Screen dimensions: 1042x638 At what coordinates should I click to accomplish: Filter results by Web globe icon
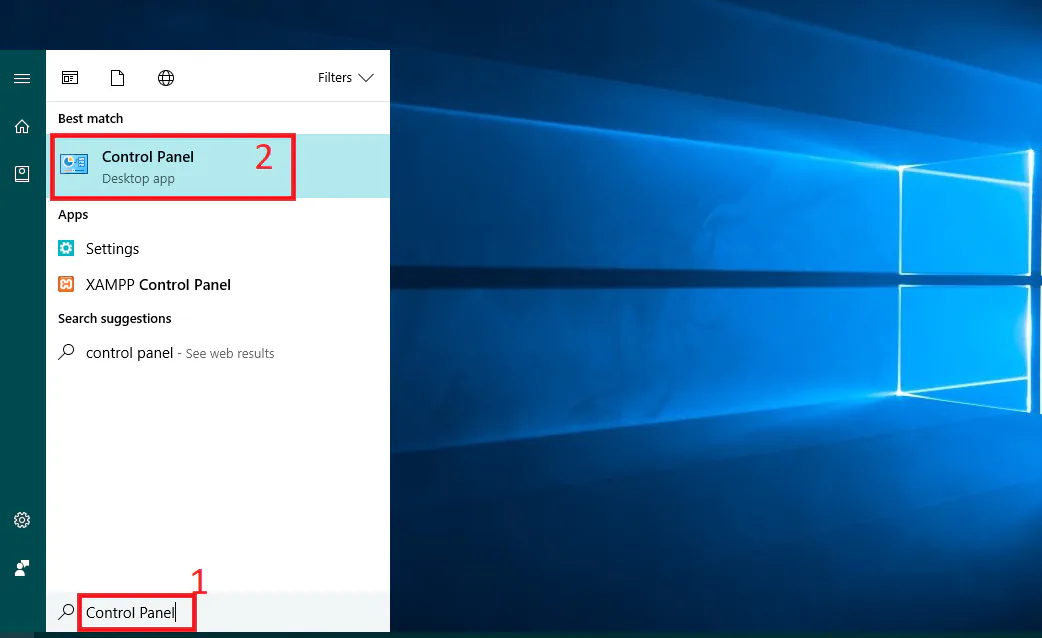[x=165, y=78]
